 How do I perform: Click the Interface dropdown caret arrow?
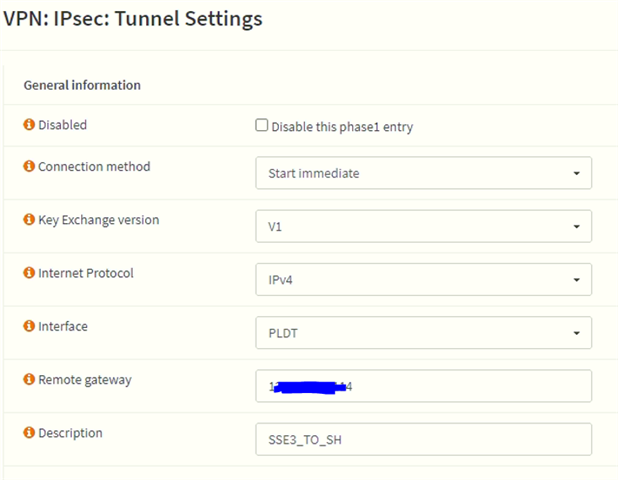tap(576, 333)
